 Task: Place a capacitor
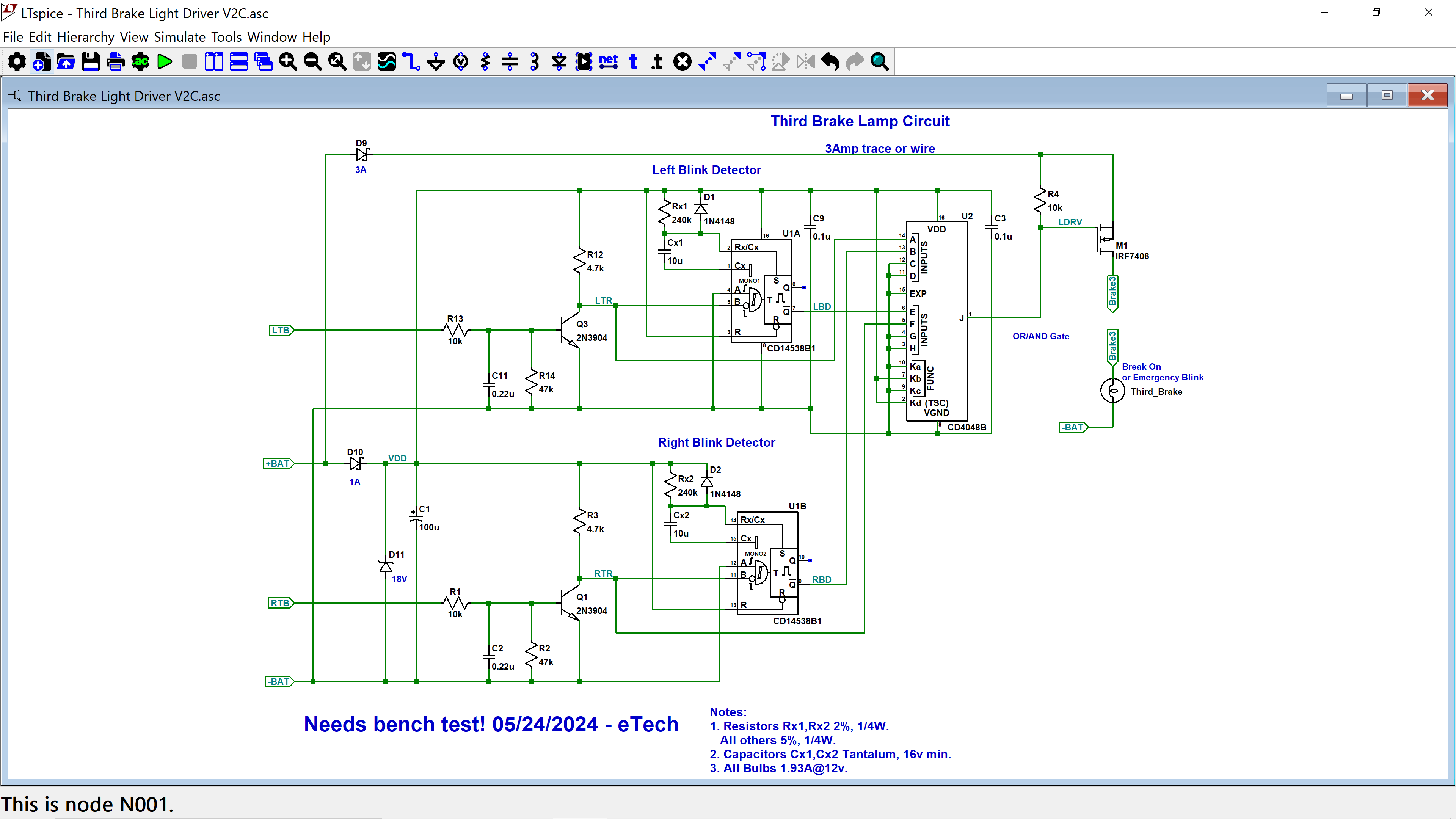510,61
